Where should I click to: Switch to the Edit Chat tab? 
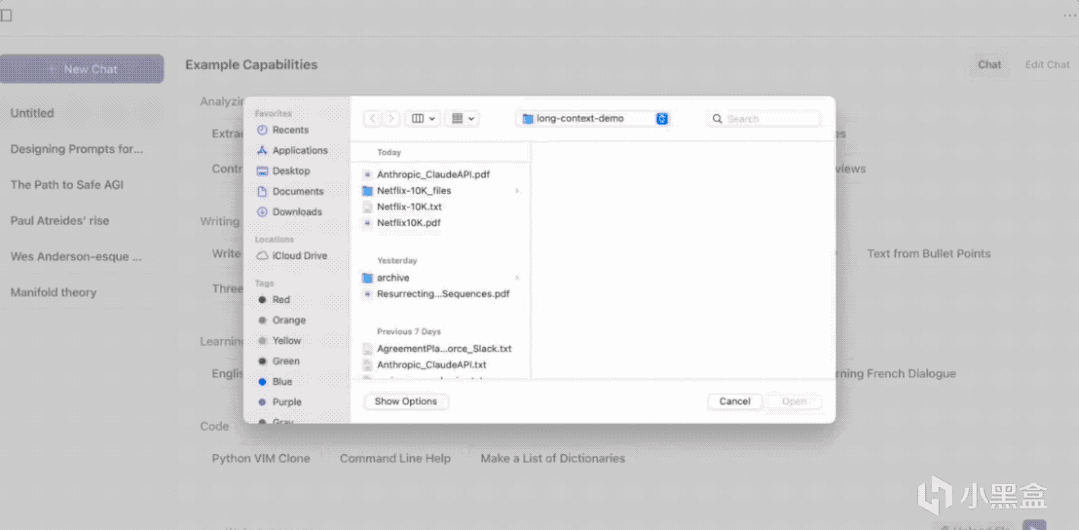(1047, 65)
